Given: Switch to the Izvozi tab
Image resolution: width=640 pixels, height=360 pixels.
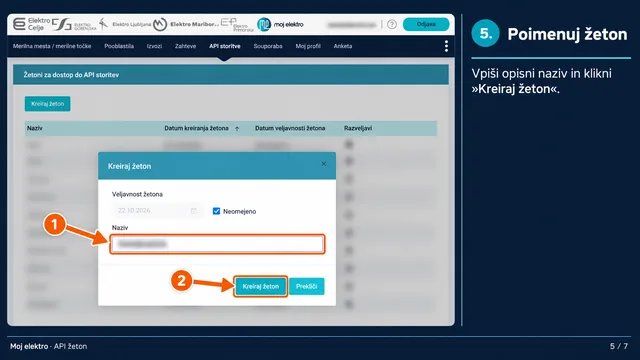Looking at the screenshot, I should point(154,46).
